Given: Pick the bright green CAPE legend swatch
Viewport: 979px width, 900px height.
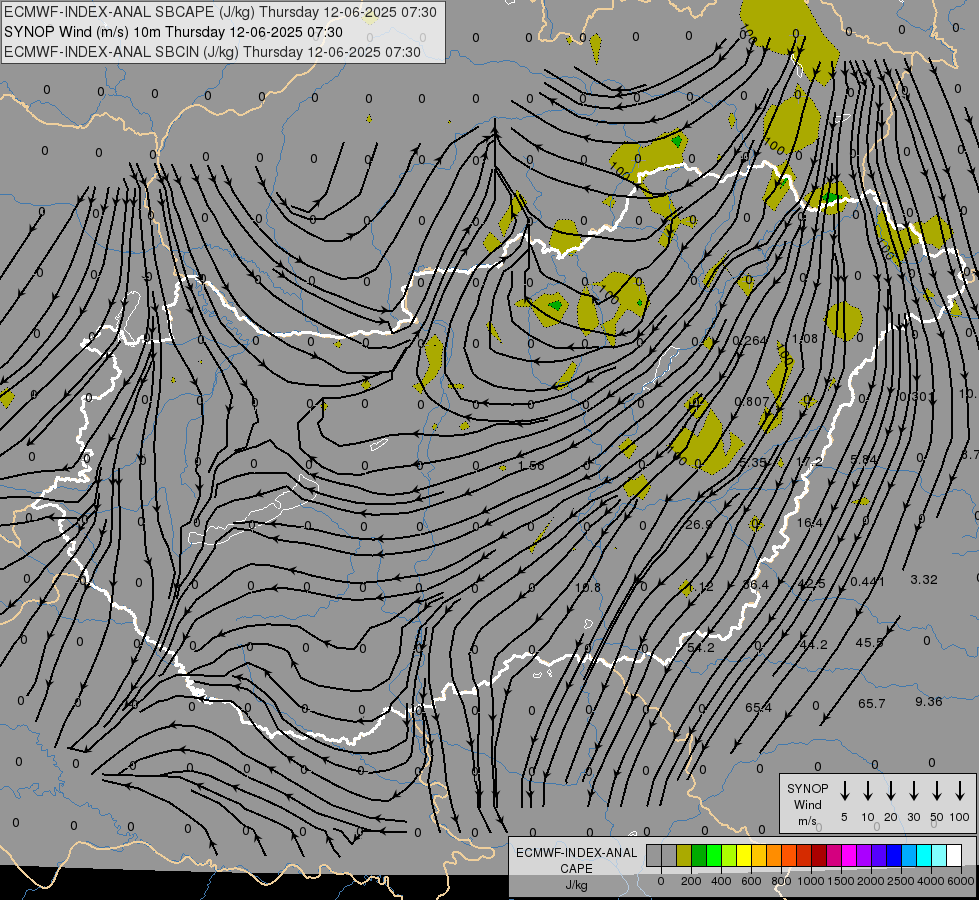Looking at the screenshot, I should 714,856.
